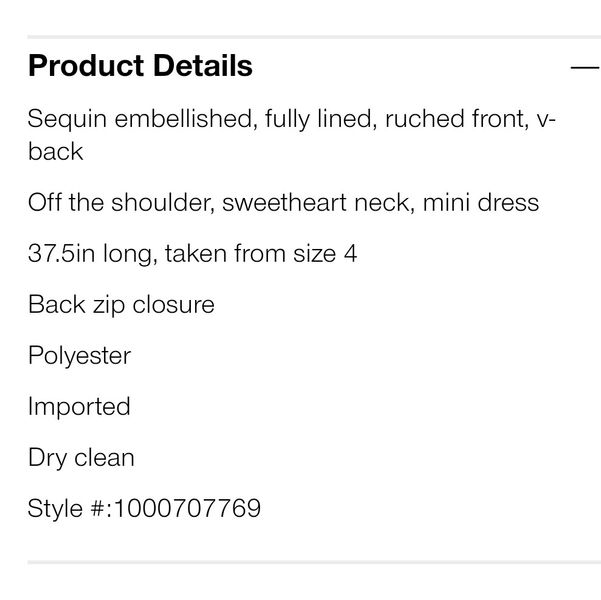Click the Back zip closure line
Image resolution: width=601 pixels, height=600 pixels.
121,305
